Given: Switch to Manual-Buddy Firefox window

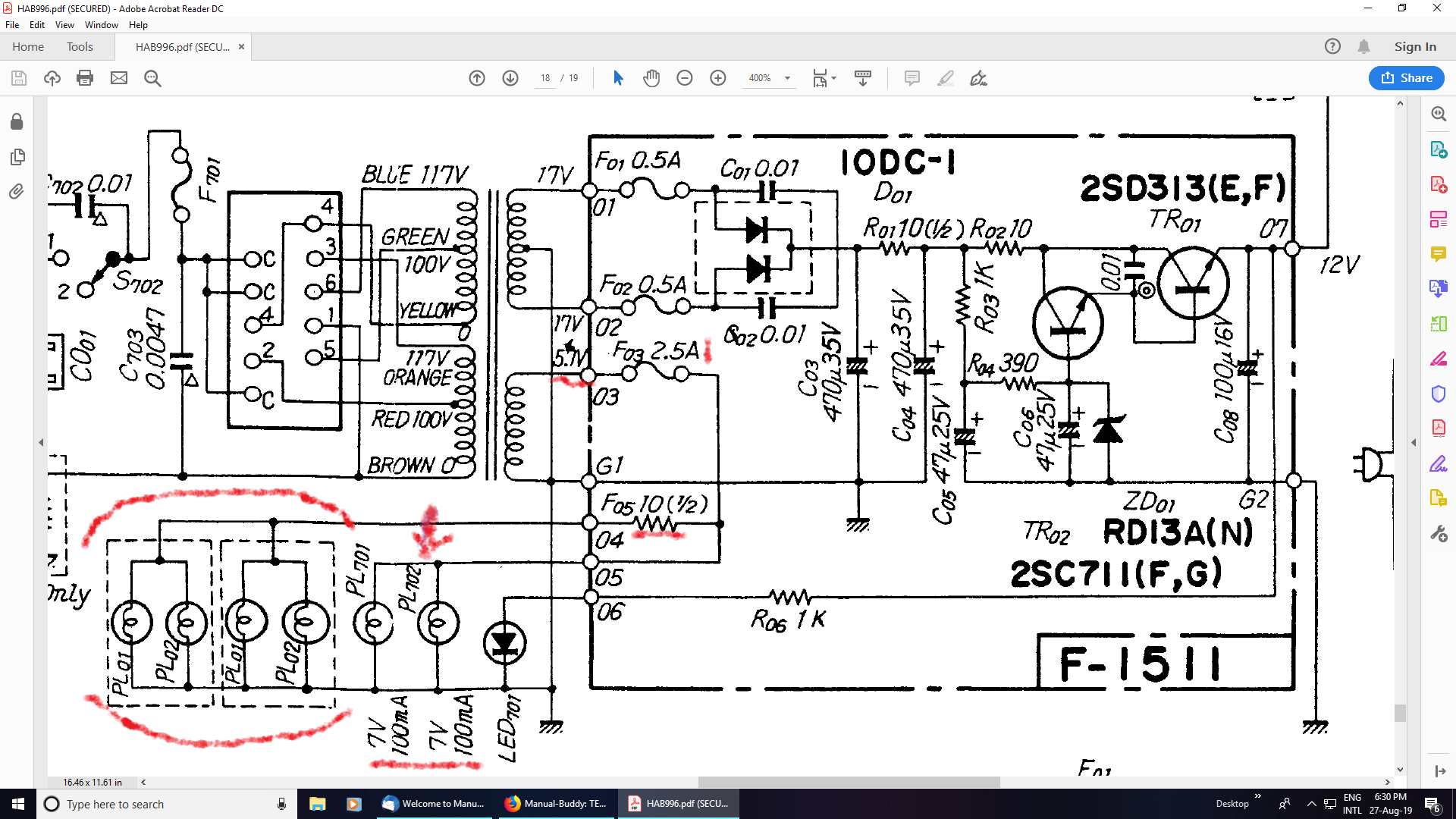Looking at the screenshot, I should coord(557,804).
